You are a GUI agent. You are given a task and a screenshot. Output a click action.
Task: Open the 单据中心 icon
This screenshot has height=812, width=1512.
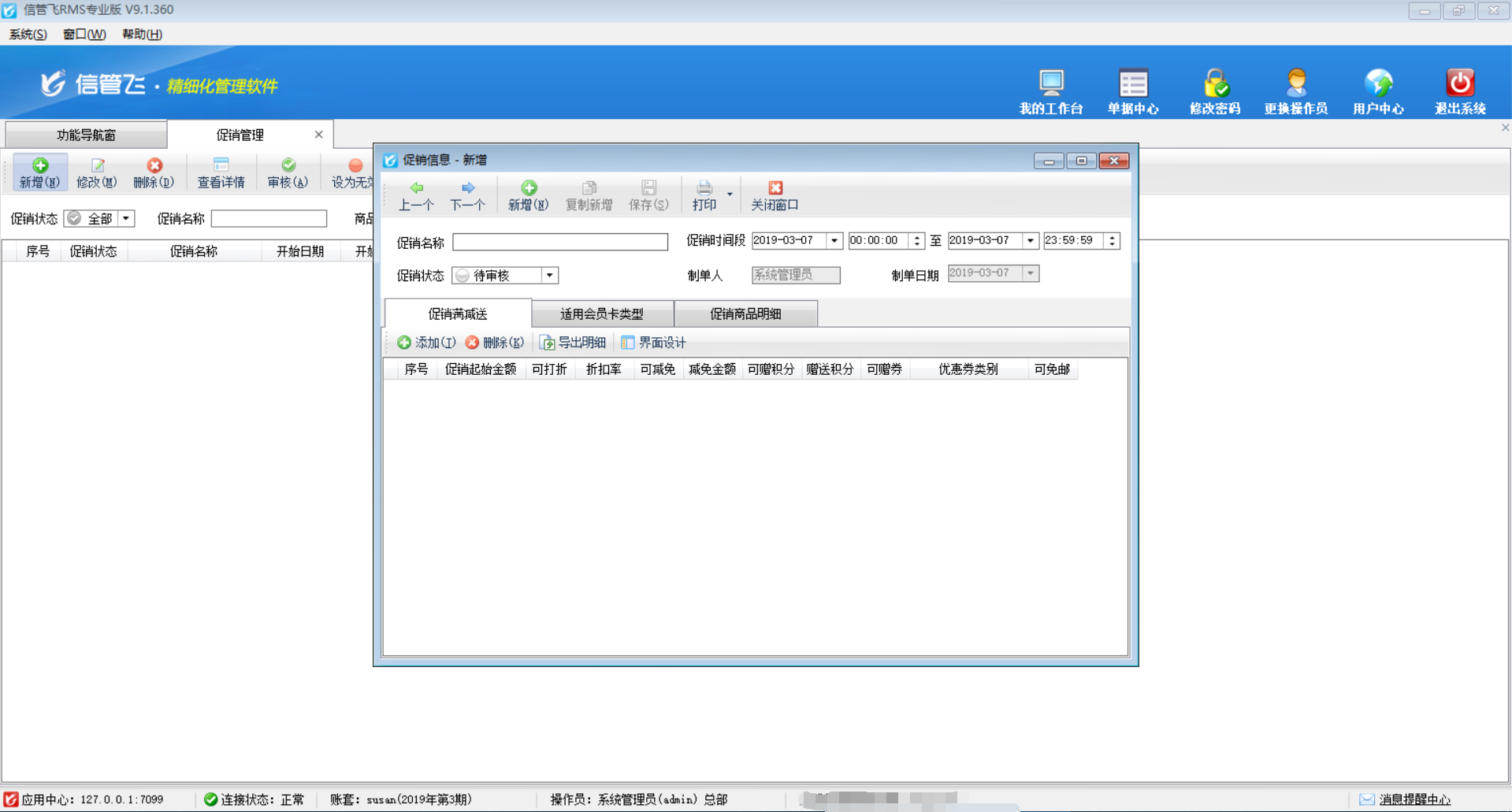pyautogui.click(x=1133, y=88)
